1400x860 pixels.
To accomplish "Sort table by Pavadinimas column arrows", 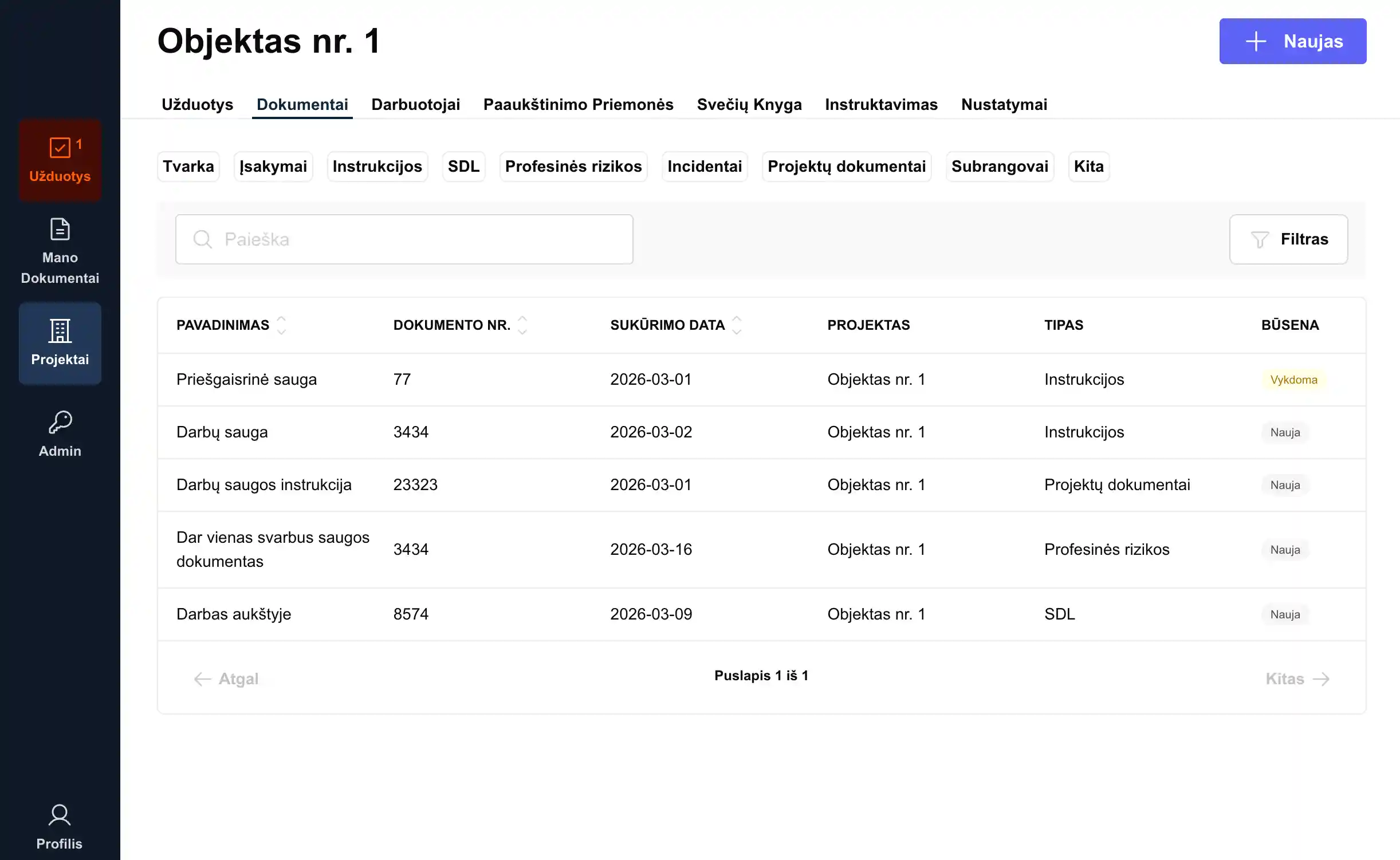I will pos(281,325).
